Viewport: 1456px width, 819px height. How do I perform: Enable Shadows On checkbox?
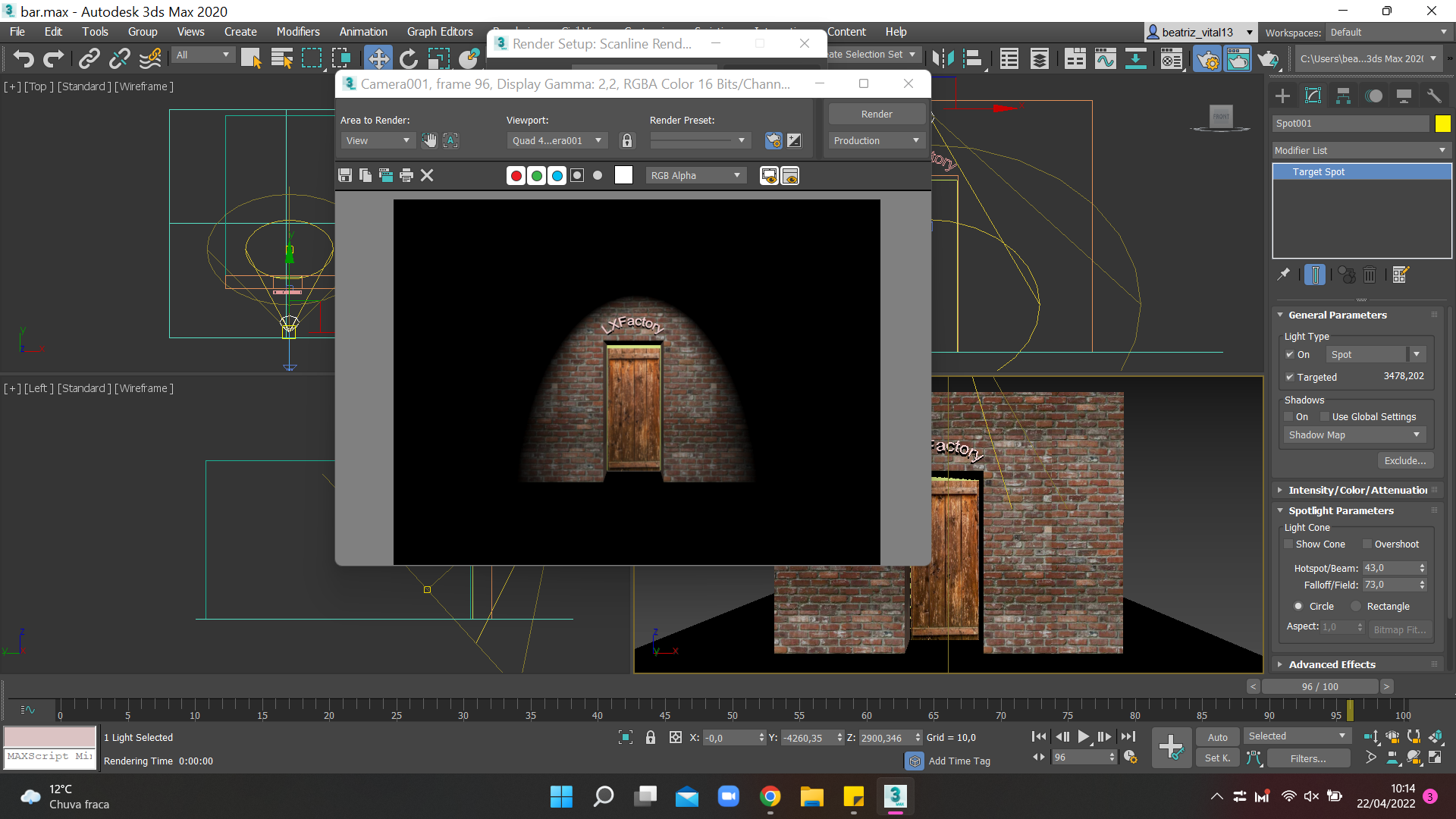(x=1288, y=416)
